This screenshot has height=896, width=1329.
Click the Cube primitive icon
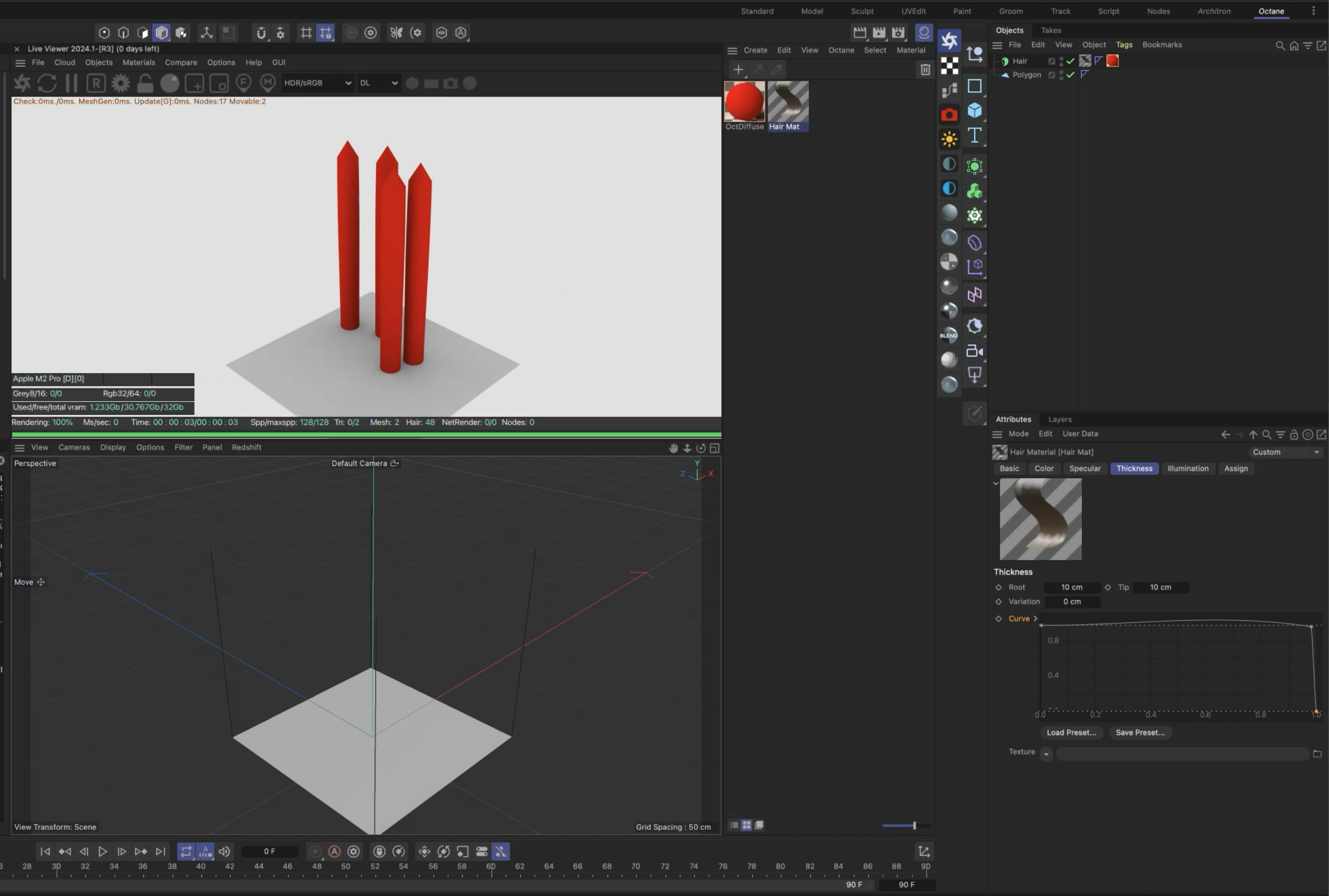975,110
